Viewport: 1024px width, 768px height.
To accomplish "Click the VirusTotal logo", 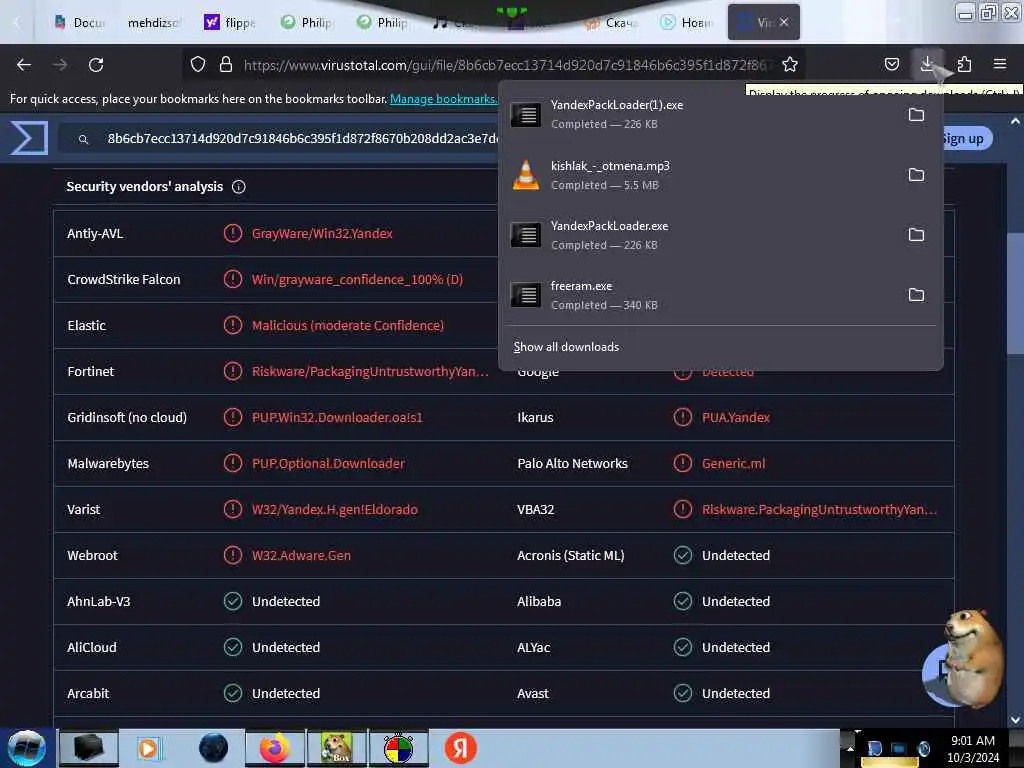I will [x=29, y=138].
